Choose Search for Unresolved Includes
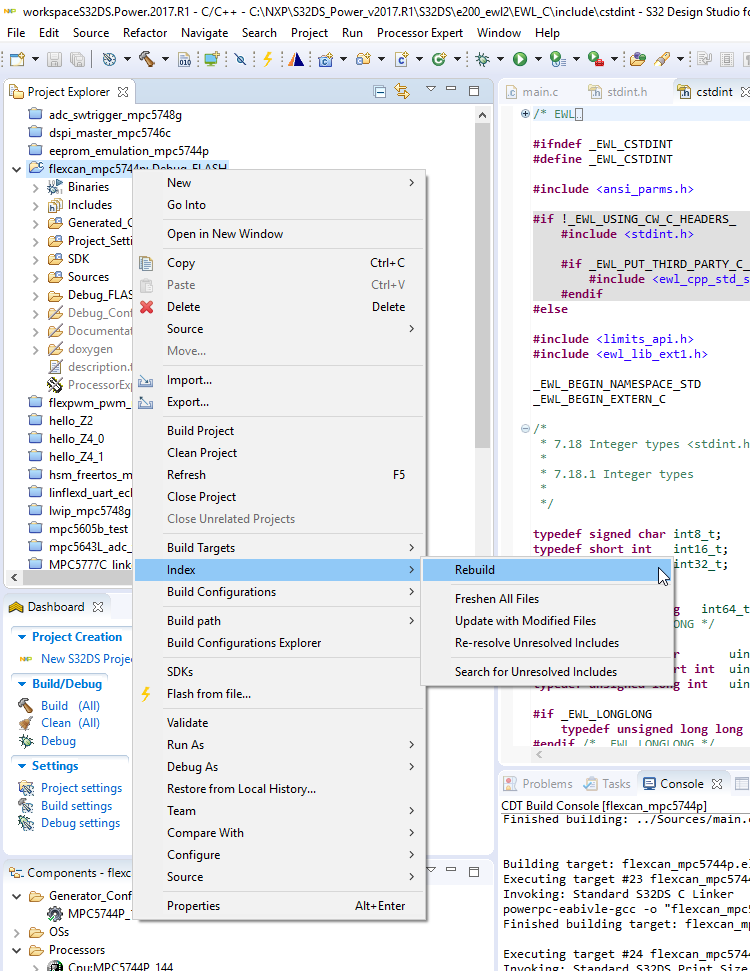Screen dimensions: 750x971 click(x=546, y=672)
